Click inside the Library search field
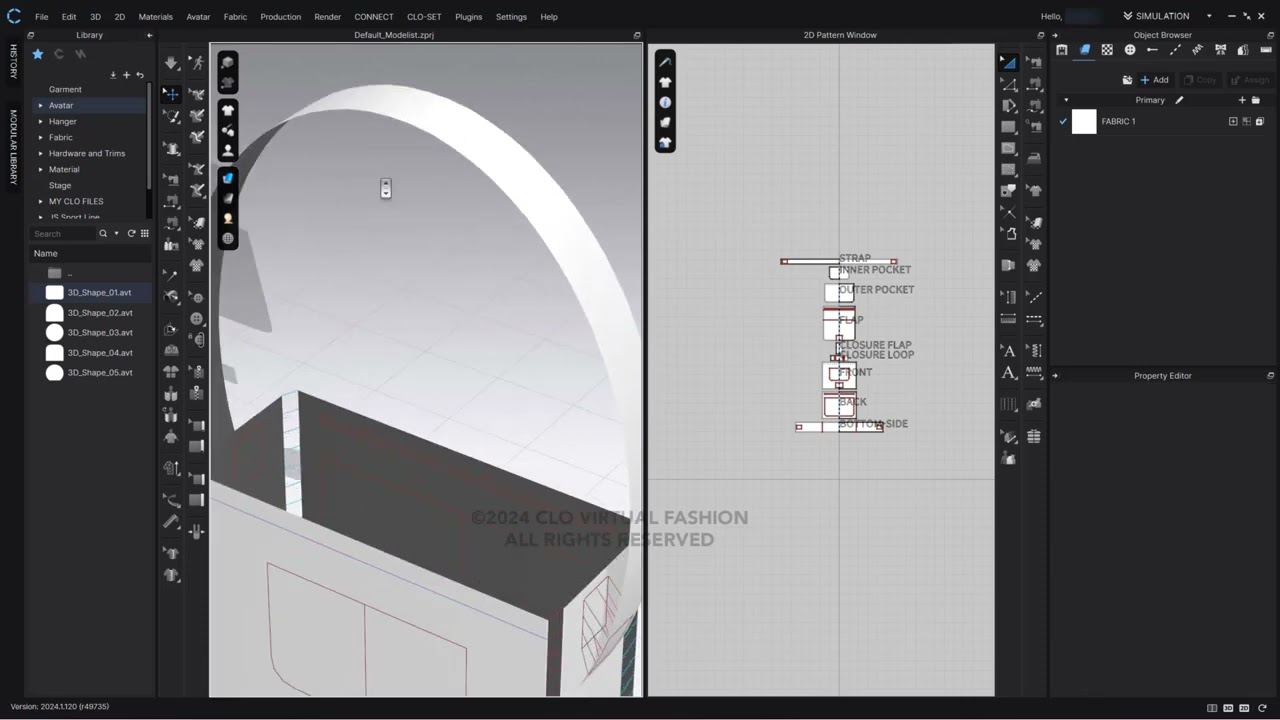This screenshot has height=720, width=1280. point(62,233)
